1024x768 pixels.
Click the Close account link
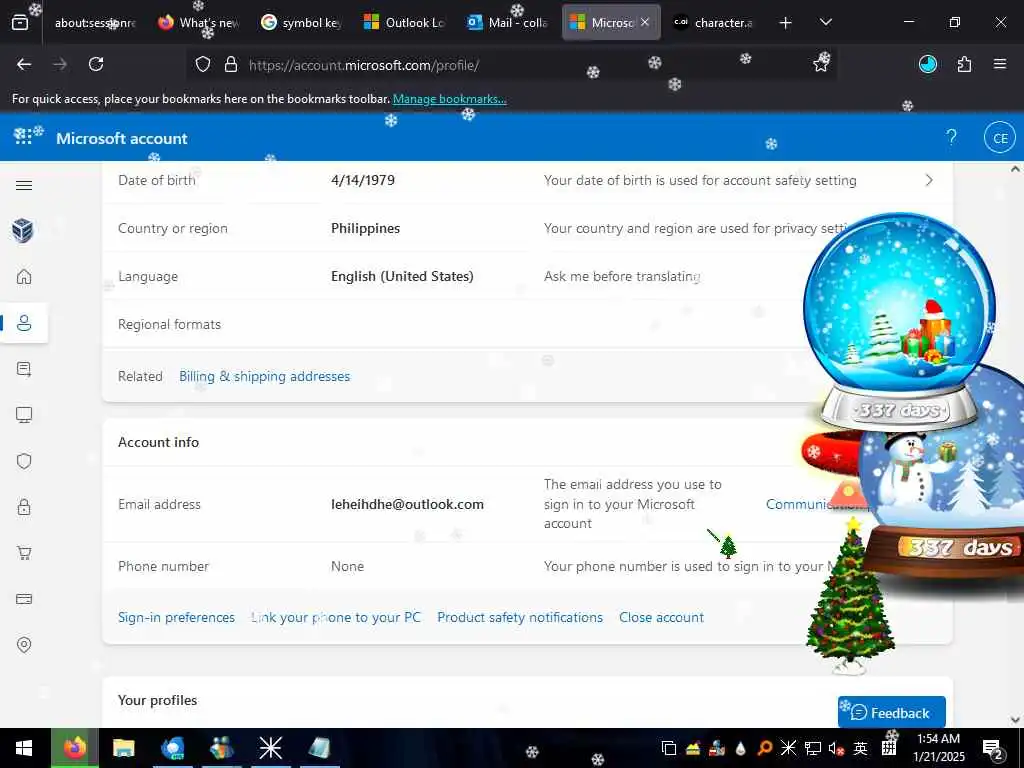pyautogui.click(x=662, y=618)
